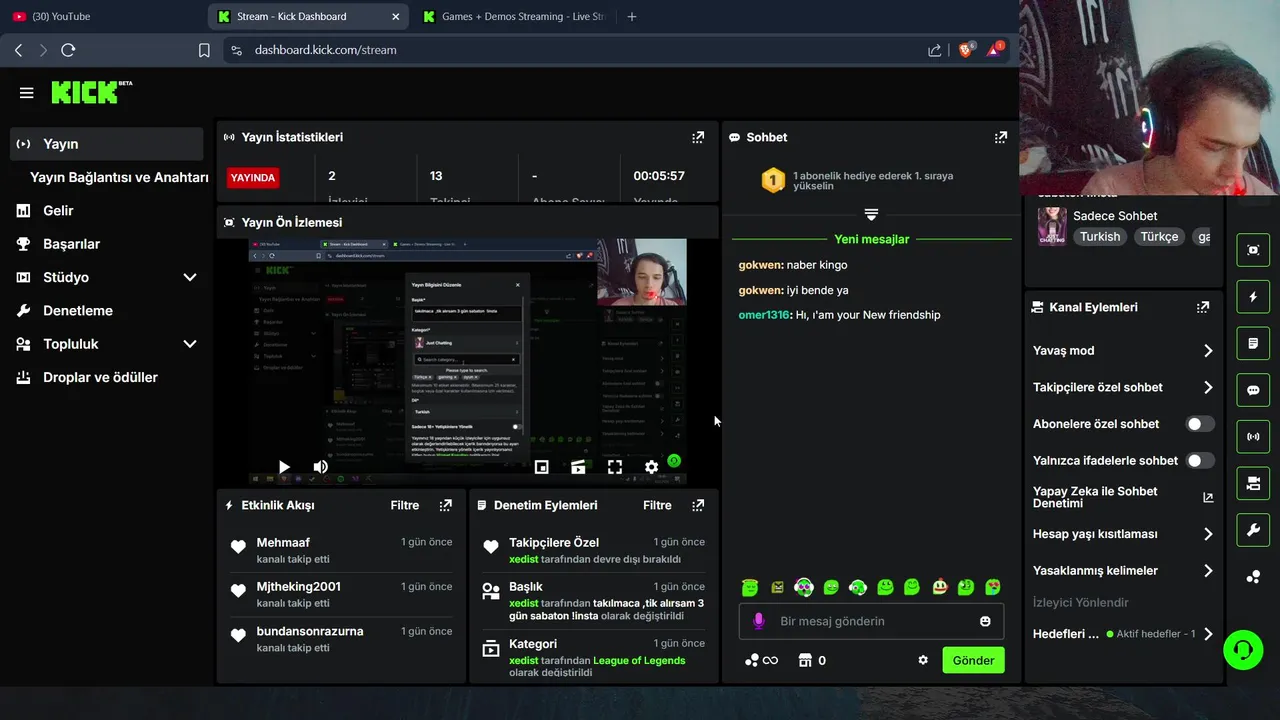This screenshot has height=720, width=1280.
Task: Pop out the Etkinlik Akışı panel
Action: pyautogui.click(x=446, y=505)
